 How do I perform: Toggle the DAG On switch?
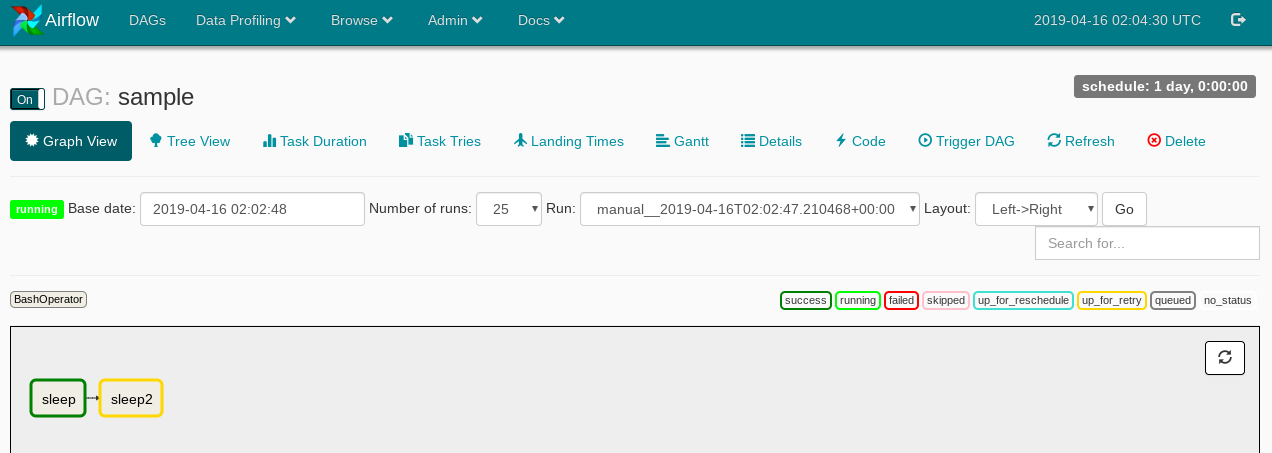[27, 99]
